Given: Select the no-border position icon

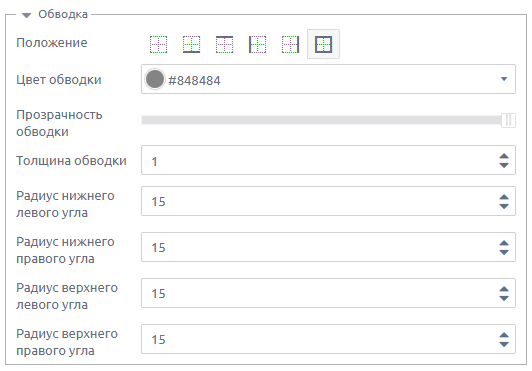Looking at the screenshot, I should coord(158,44).
